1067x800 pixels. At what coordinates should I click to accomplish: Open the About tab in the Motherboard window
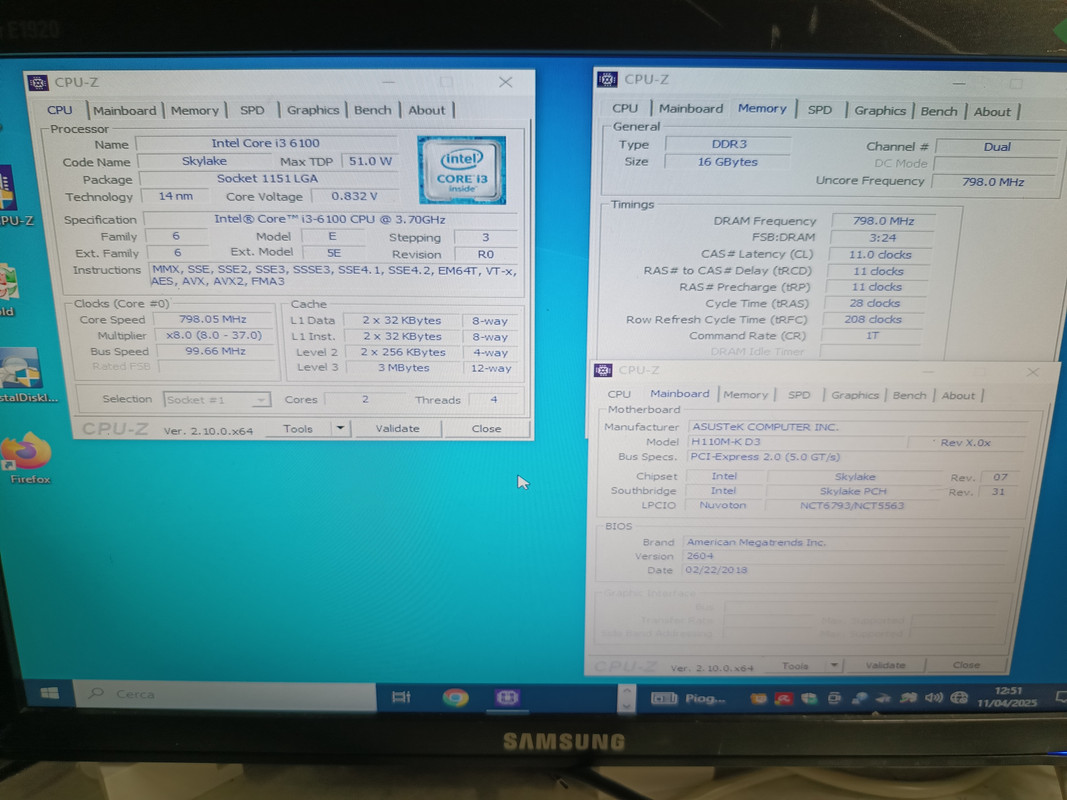(958, 396)
